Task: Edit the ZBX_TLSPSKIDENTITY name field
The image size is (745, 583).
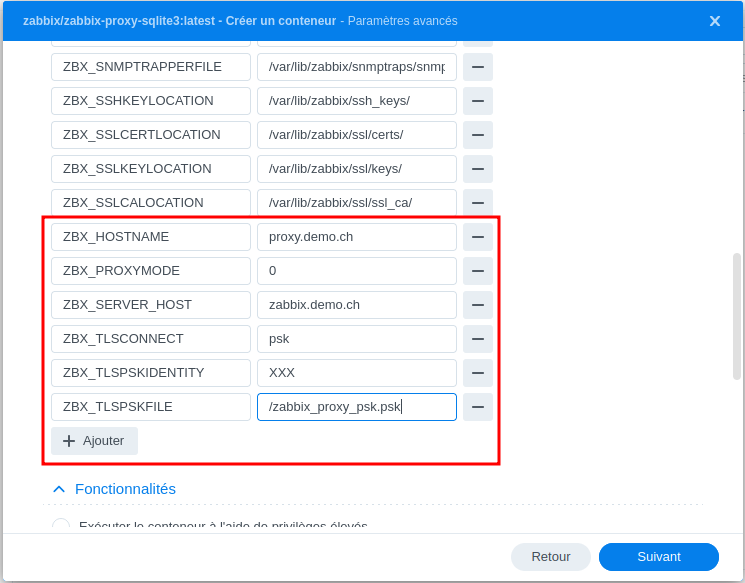Action: click(151, 373)
